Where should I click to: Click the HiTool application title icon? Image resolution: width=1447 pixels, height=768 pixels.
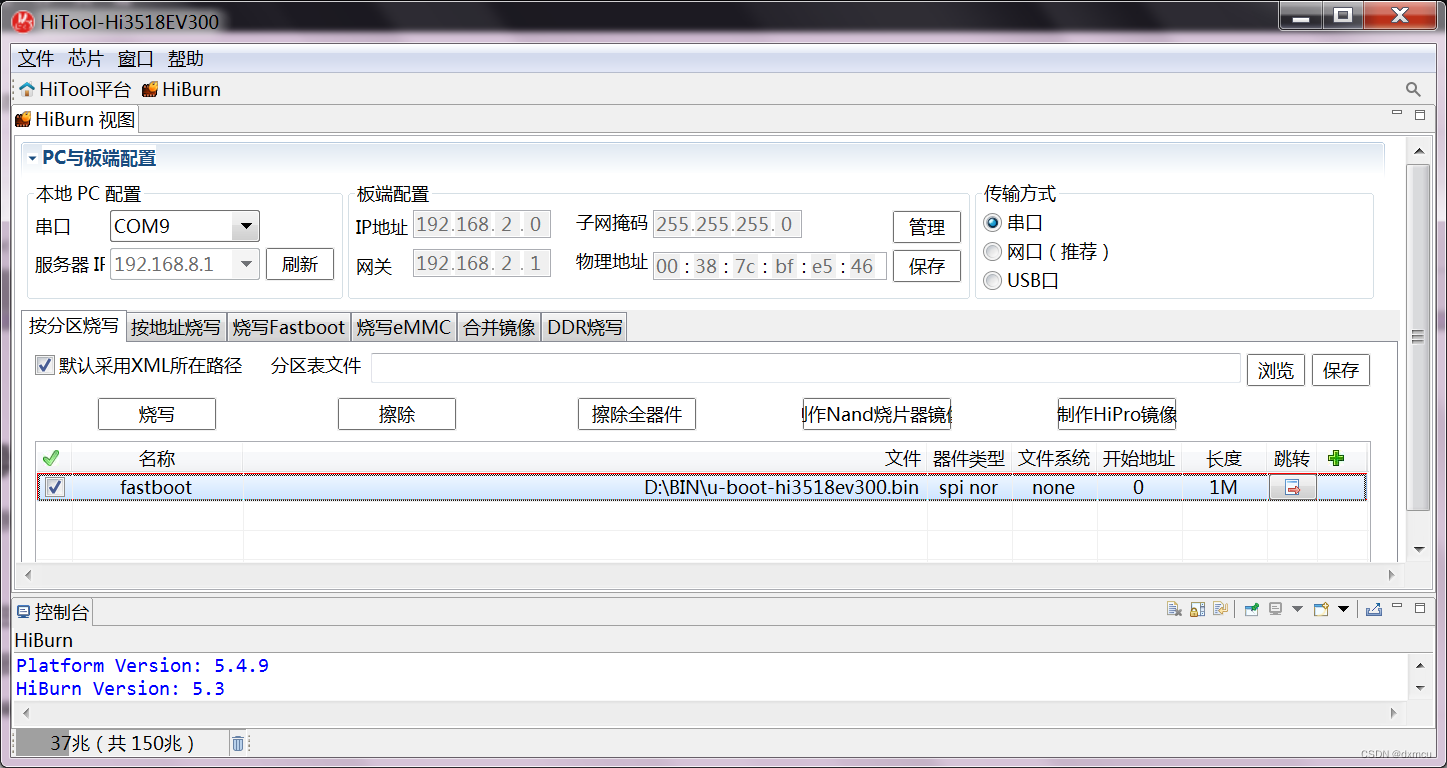coord(22,20)
